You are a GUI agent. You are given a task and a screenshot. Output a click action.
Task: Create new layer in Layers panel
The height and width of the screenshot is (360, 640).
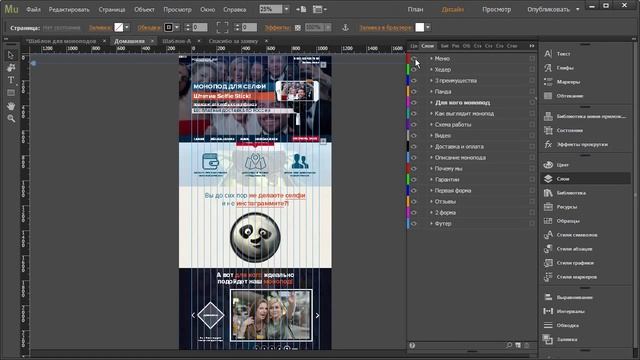(518, 345)
